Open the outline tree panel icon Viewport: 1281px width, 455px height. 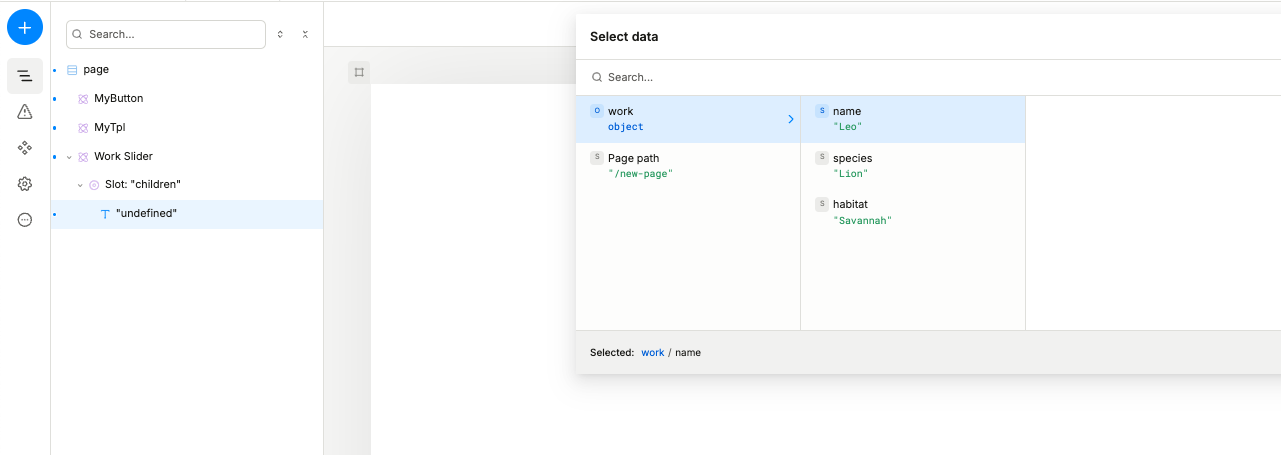pyautogui.click(x=25, y=76)
